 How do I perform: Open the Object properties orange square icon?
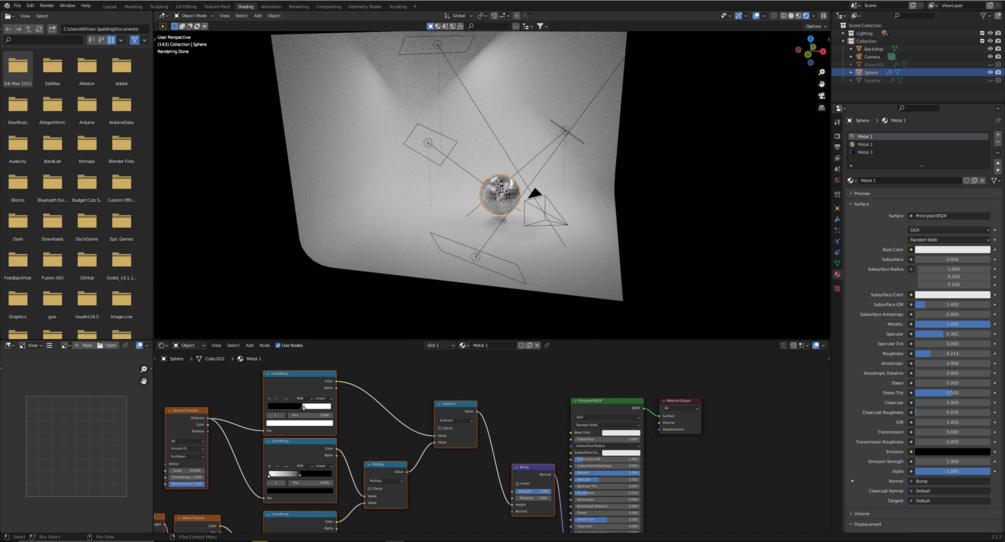click(837, 208)
